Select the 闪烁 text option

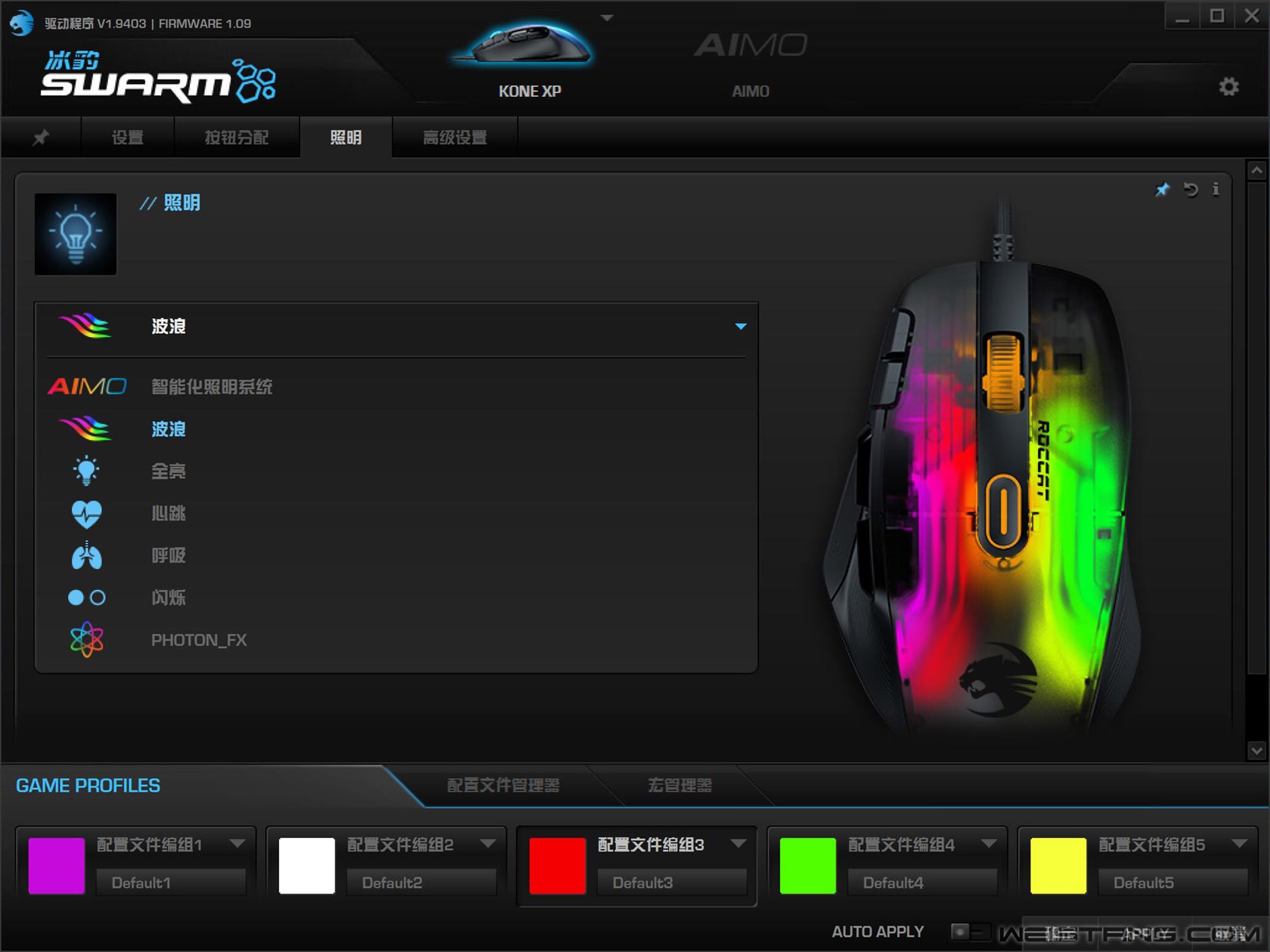point(169,598)
